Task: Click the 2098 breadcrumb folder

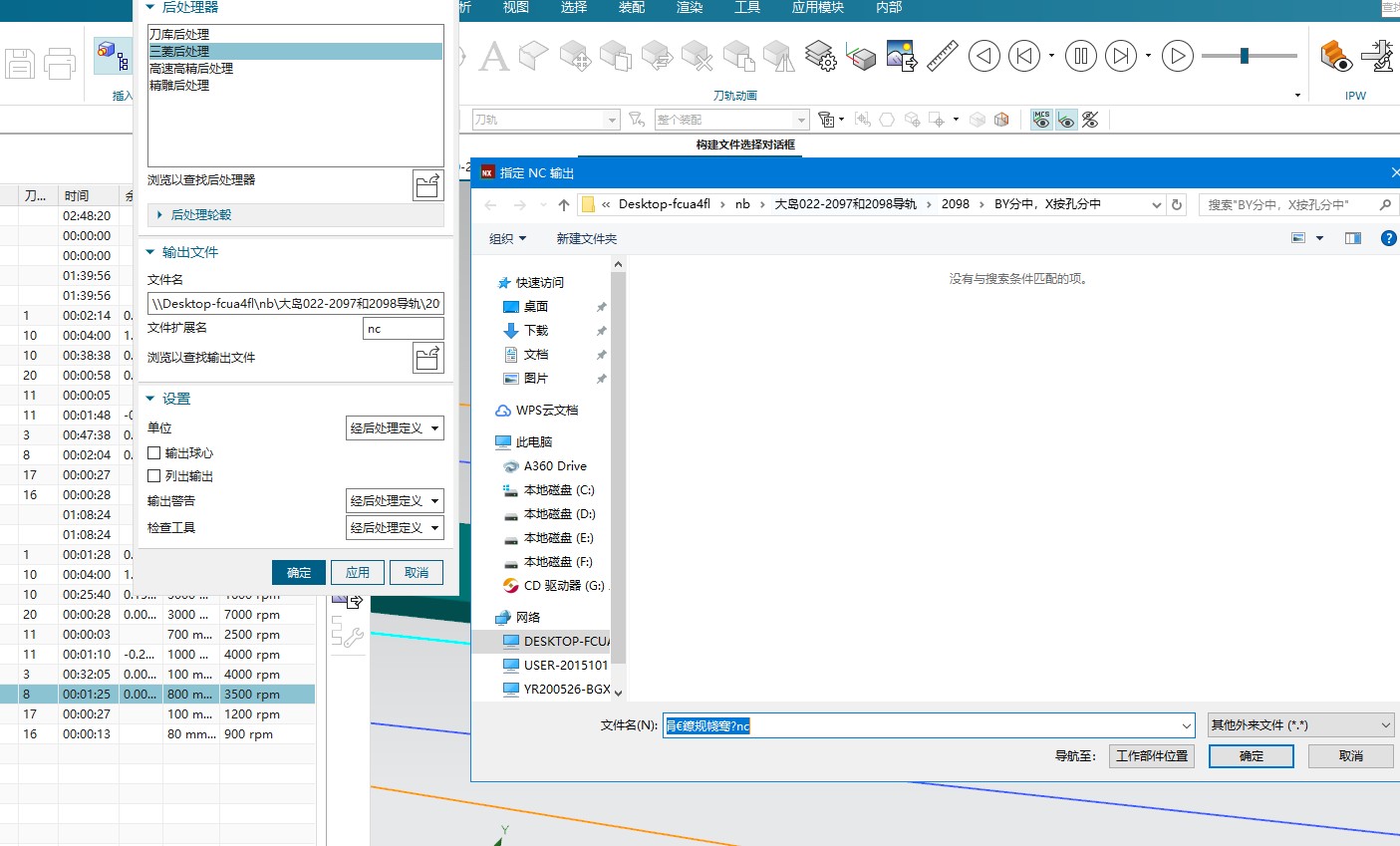Action: 956,204
